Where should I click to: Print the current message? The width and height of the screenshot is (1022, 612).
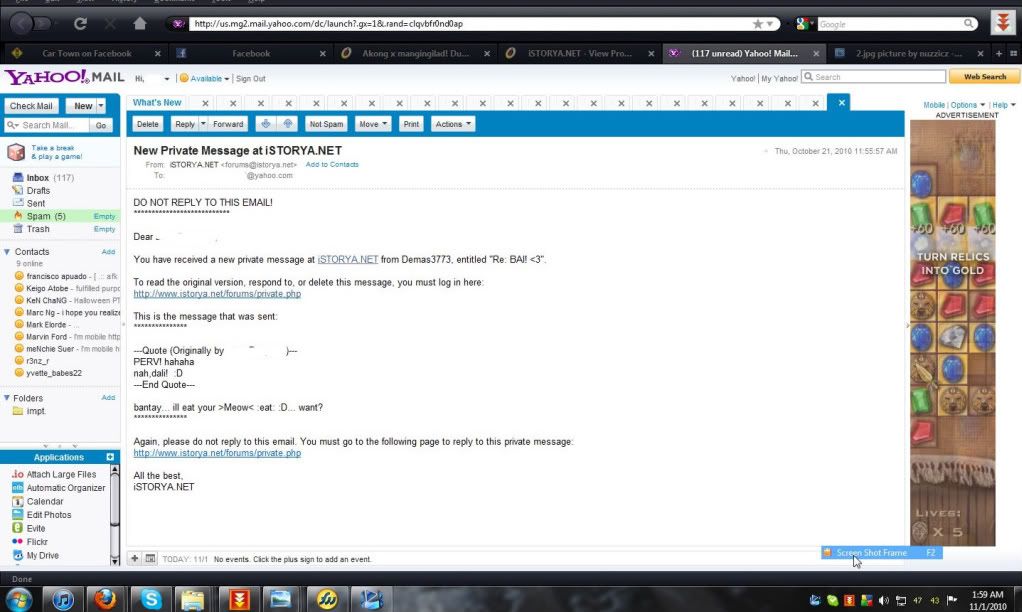pos(411,123)
